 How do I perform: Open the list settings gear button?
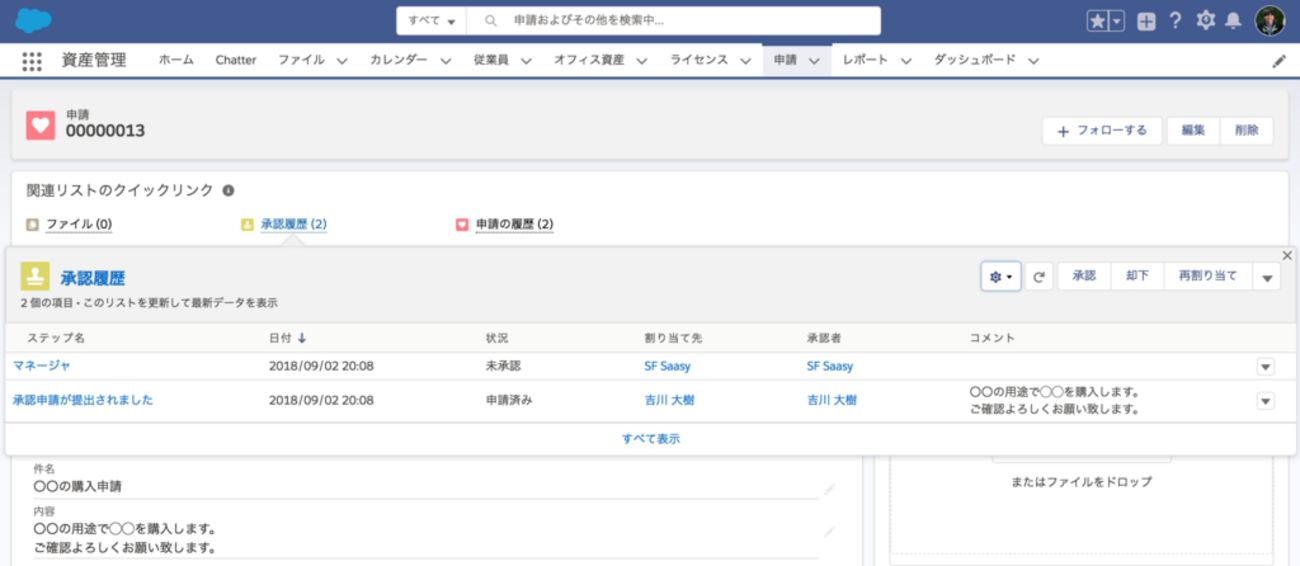[1001, 276]
